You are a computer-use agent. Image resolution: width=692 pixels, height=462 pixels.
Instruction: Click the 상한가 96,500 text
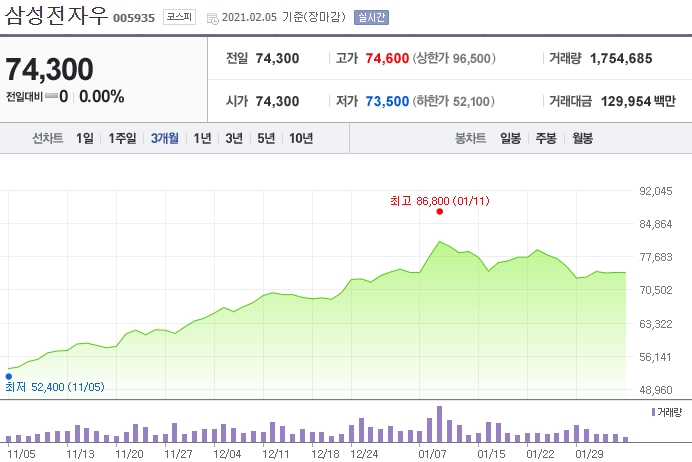point(454,58)
